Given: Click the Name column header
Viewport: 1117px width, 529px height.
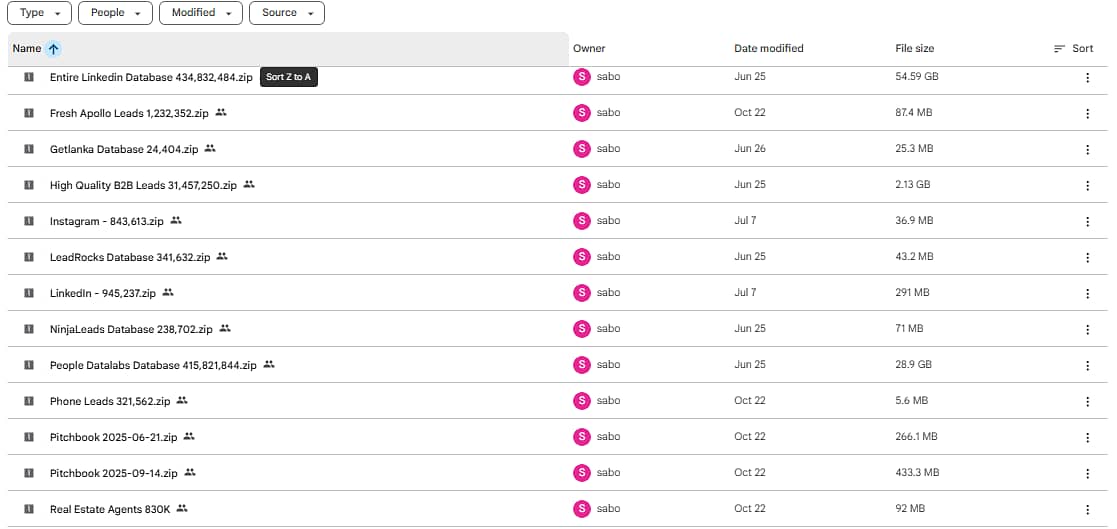Looking at the screenshot, I should click(27, 49).
